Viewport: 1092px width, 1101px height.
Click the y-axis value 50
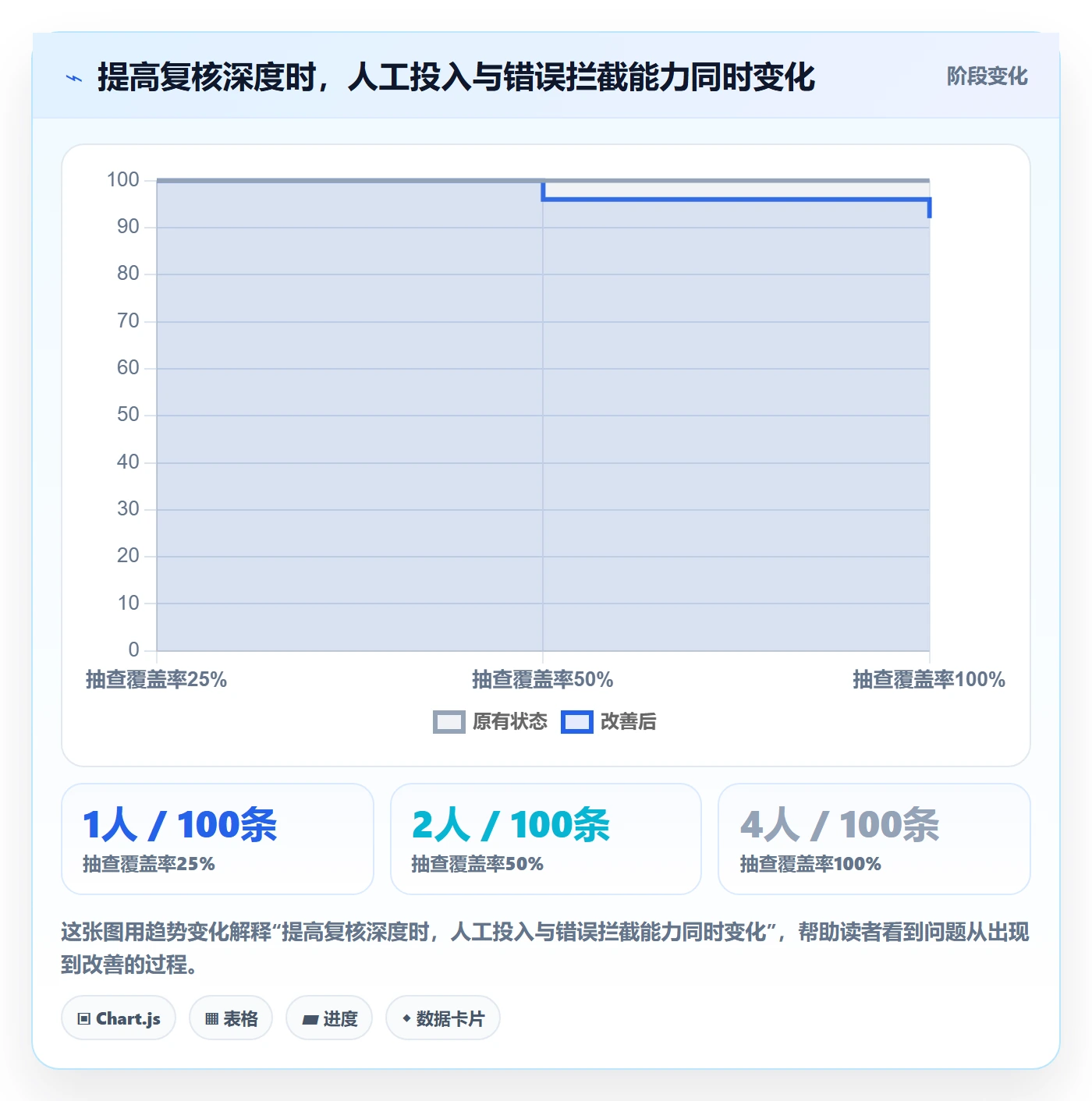point(128,415)
